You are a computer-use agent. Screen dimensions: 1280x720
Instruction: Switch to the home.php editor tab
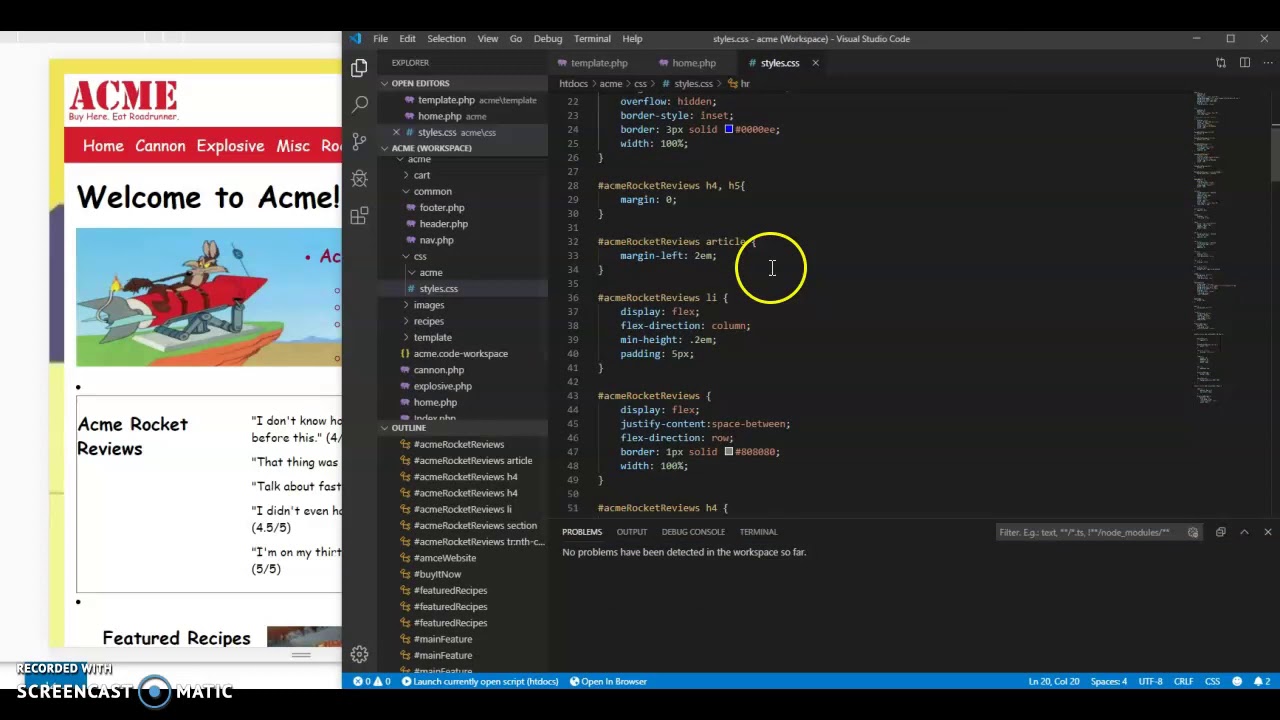tap(693, 63)
